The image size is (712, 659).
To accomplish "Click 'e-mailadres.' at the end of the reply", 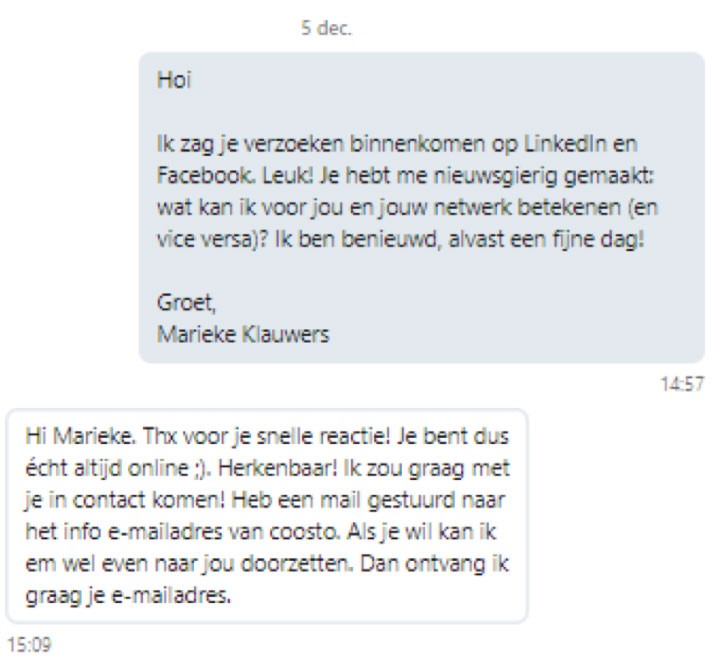I will [x=171, y=595].
